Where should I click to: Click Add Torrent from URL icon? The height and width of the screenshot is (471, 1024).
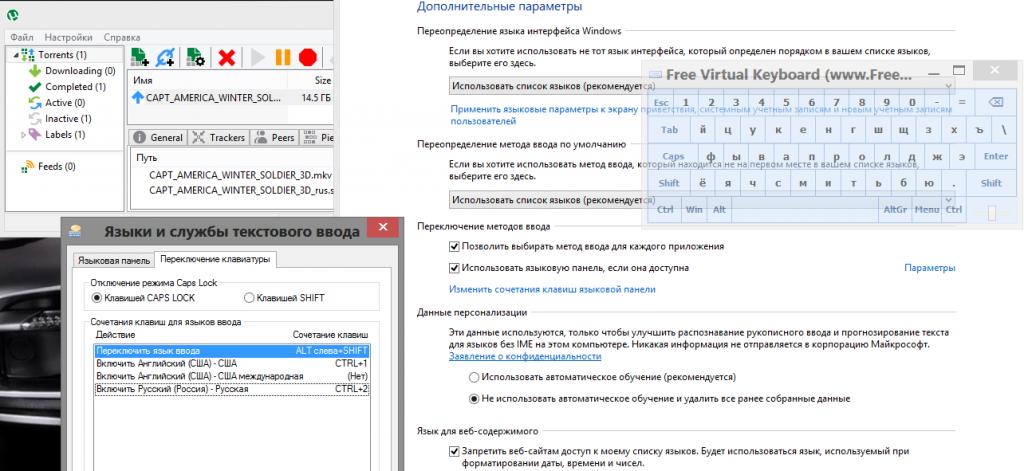166,57
